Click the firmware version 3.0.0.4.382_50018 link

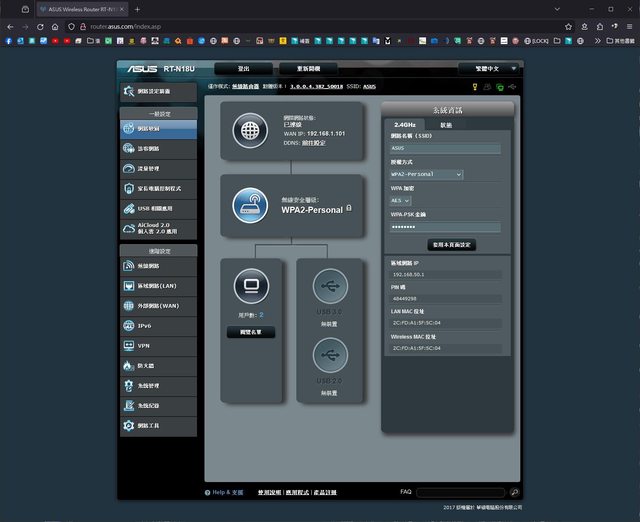click(316, 87)
